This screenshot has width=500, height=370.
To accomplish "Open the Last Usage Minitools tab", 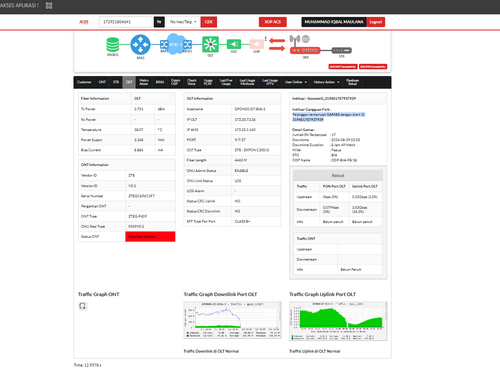I will pos(247,82).
